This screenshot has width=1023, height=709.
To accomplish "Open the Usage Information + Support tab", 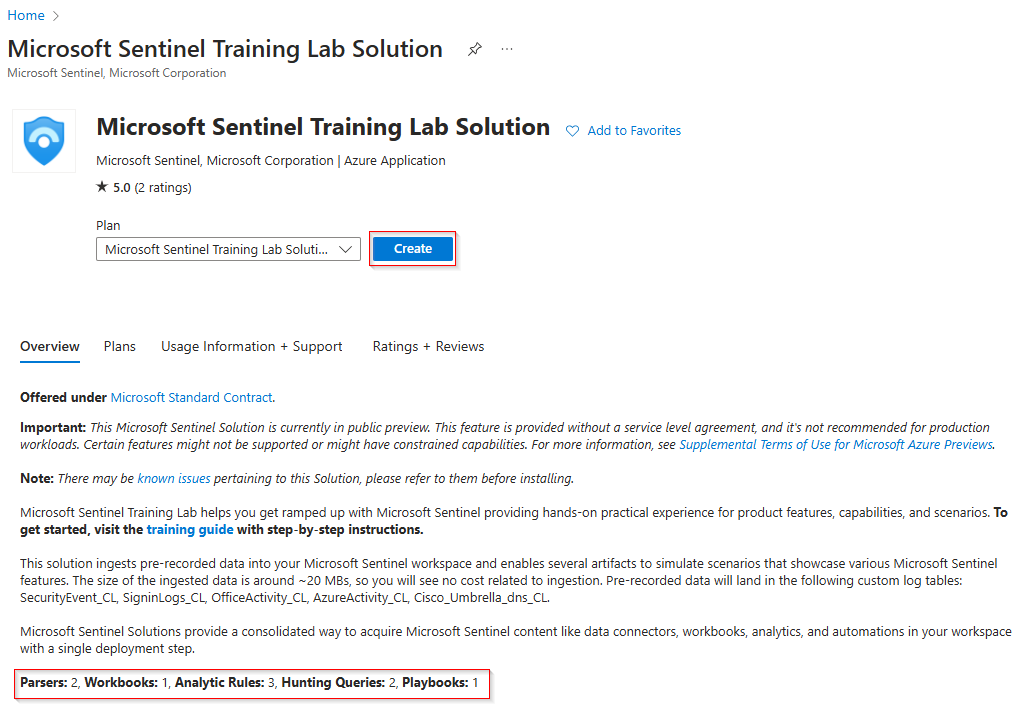I will [252, 346].
